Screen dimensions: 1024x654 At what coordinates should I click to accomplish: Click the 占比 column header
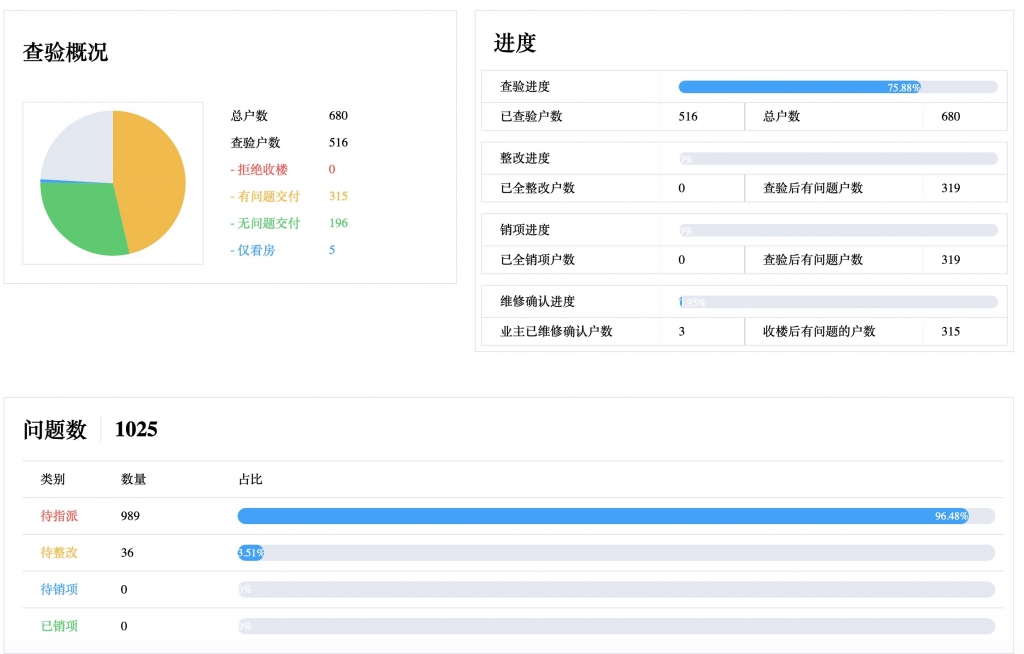(250, 479)
